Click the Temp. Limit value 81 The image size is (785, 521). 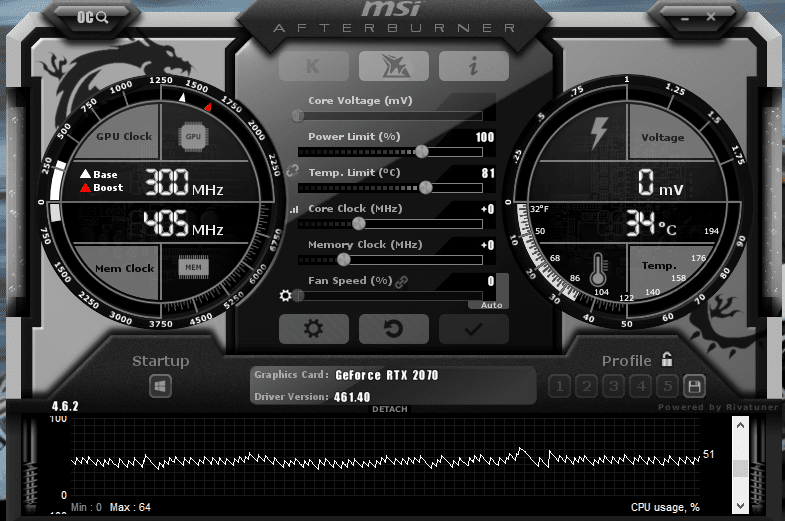[x=488, y=173]
